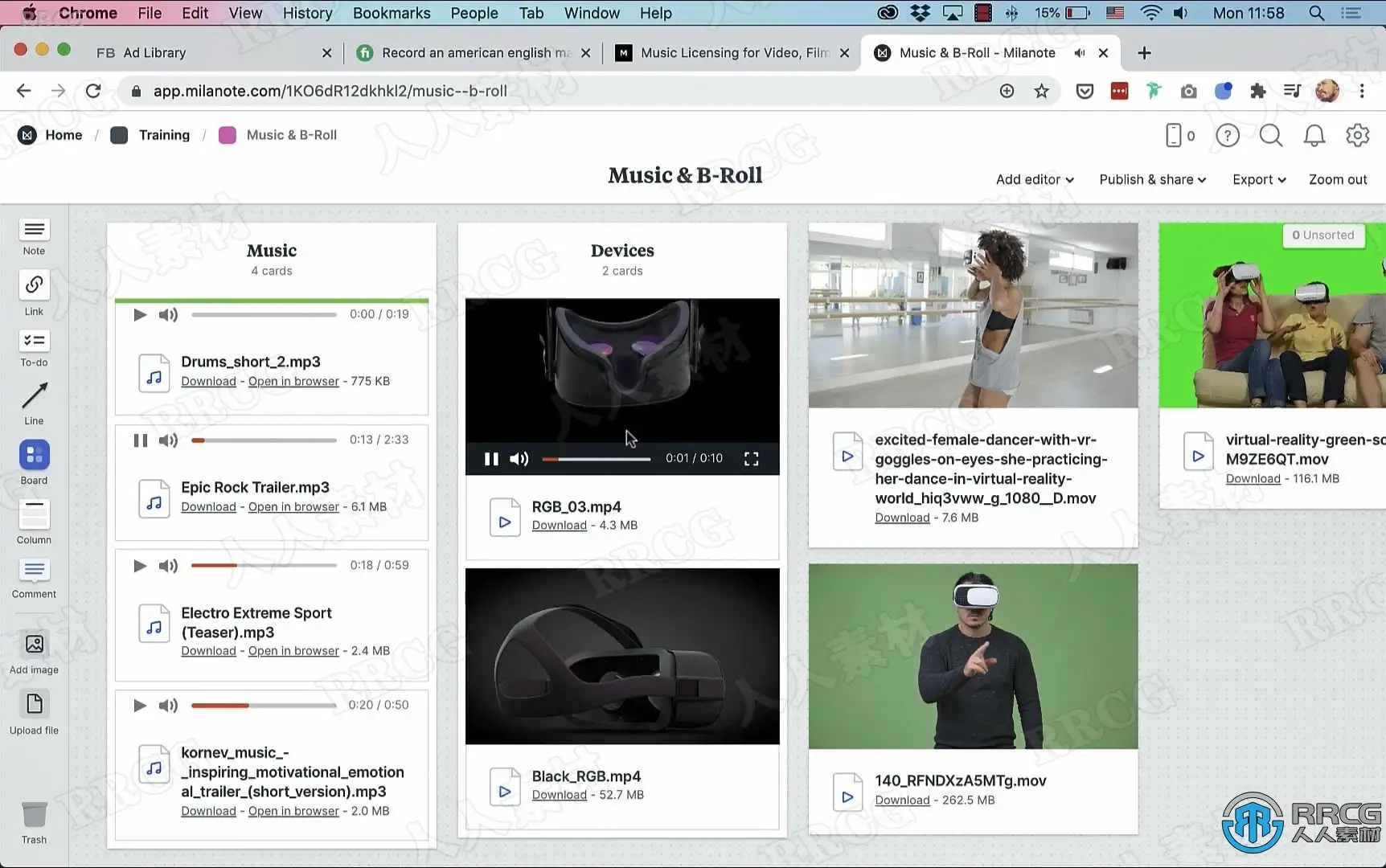Open the Bookmarks menu
The height and width of the screenshot is (868, 1386).
point(392,13)
